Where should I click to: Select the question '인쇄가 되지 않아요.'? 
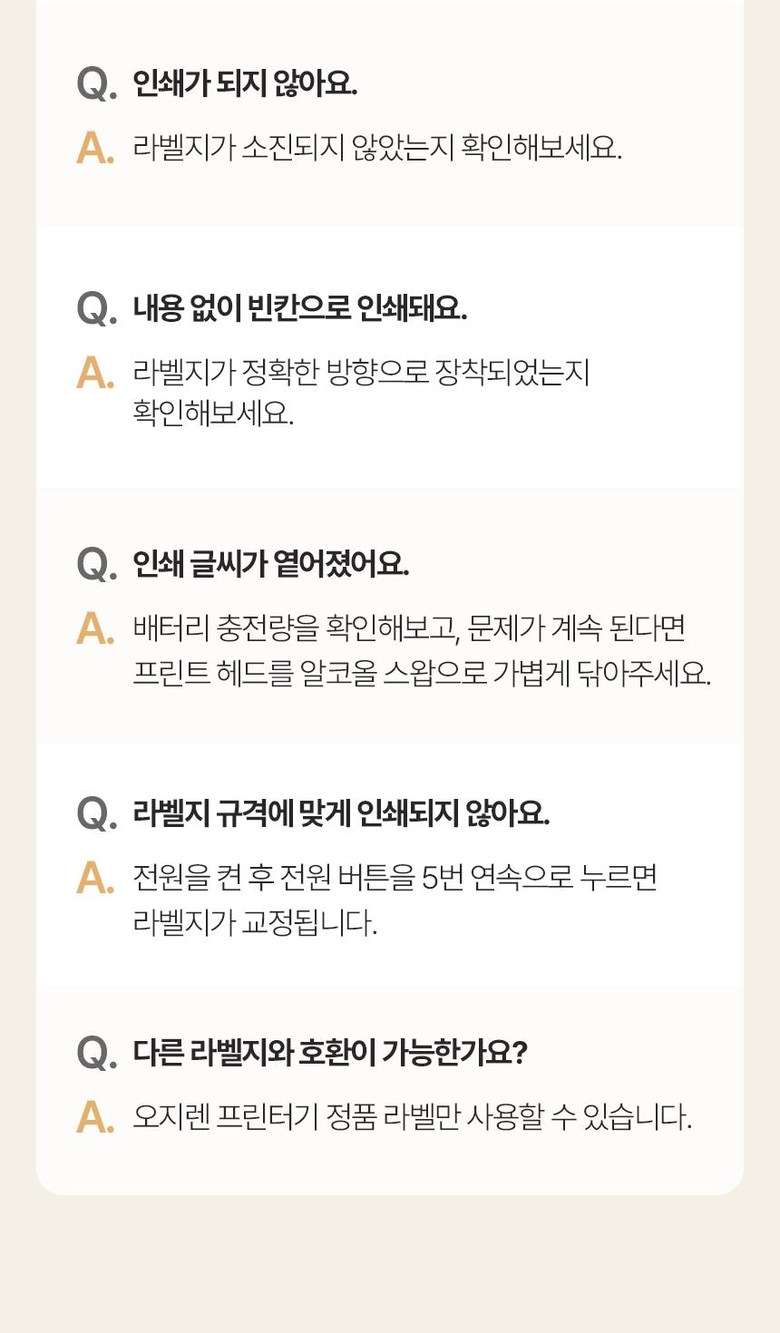(245, 84)
